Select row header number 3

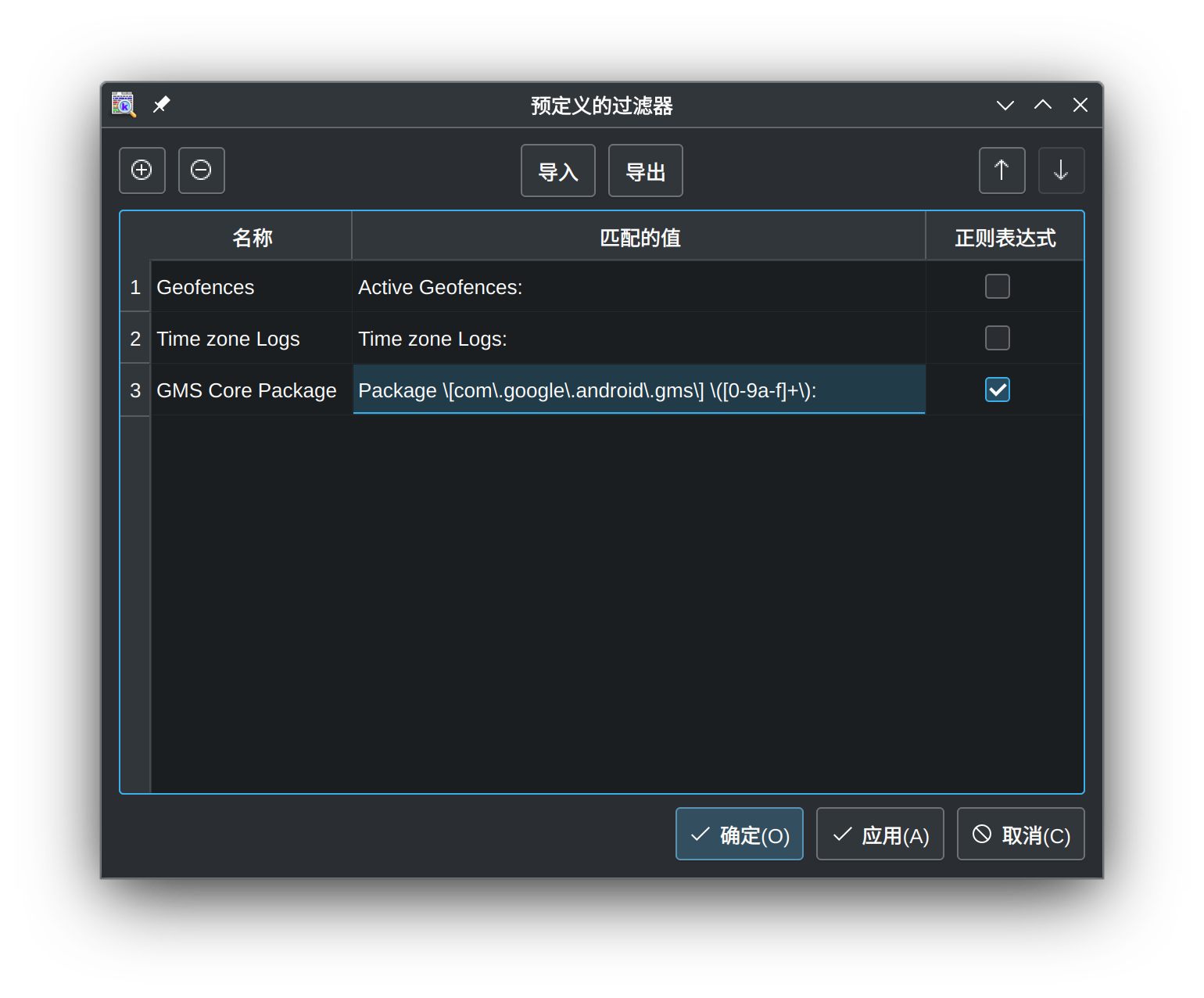[x=135, y=390]
